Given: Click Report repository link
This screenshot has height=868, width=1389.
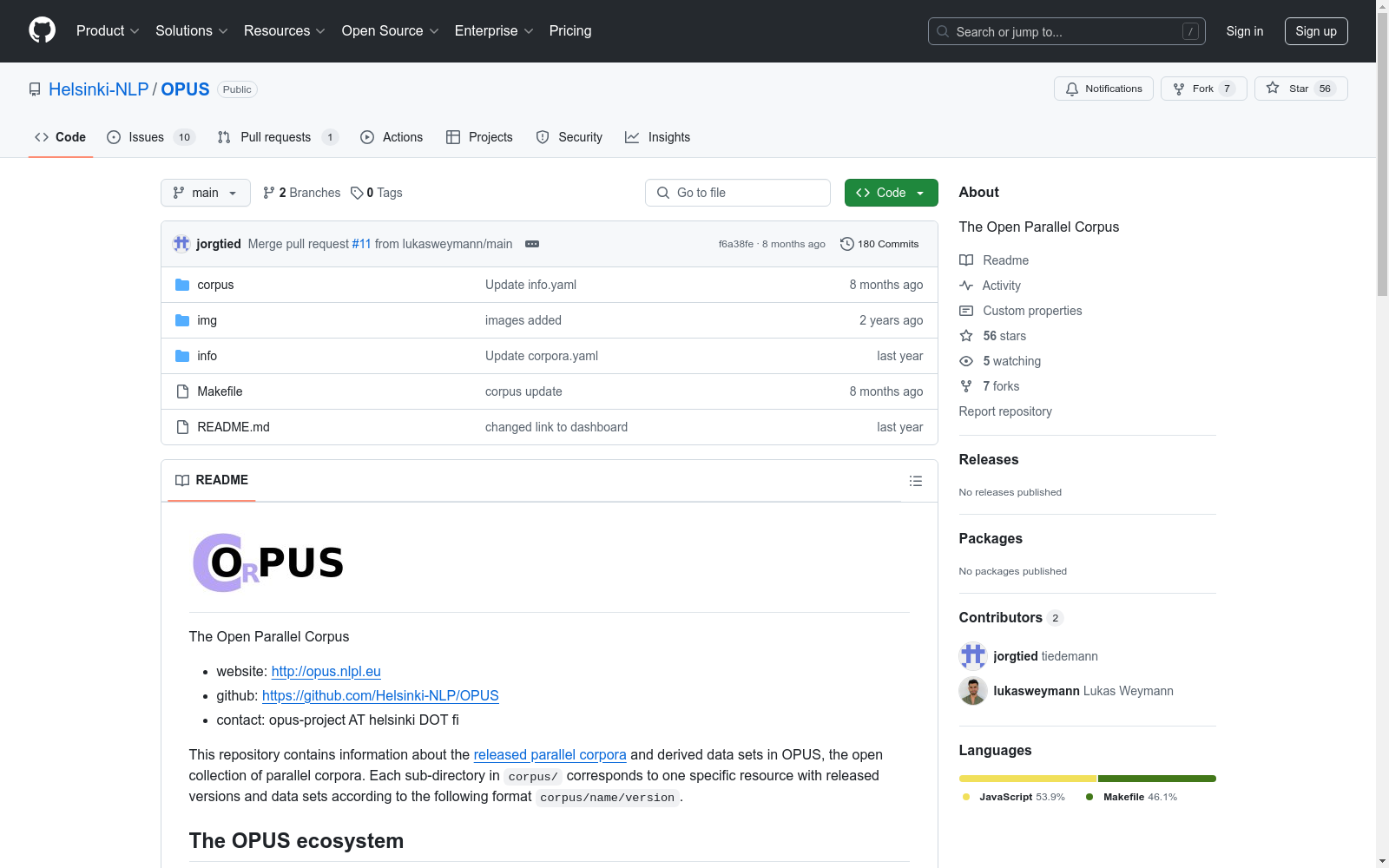Looking at the screenshot, I should pyautogui.click(x=1005, y=411).
